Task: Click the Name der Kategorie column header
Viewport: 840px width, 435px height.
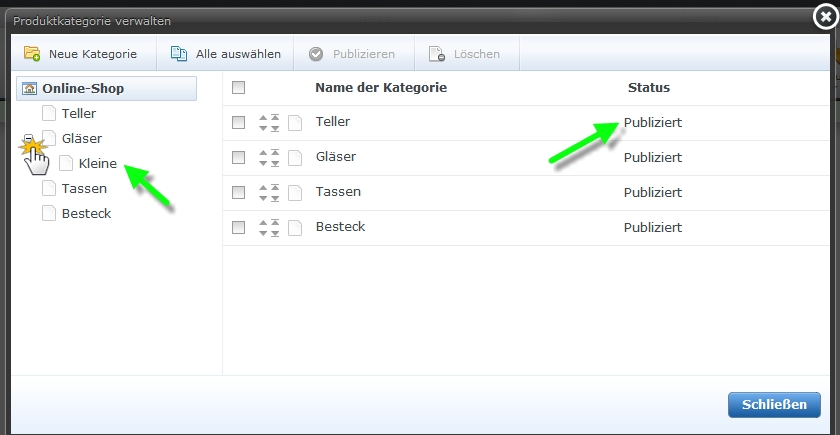Action: point(381,87)
